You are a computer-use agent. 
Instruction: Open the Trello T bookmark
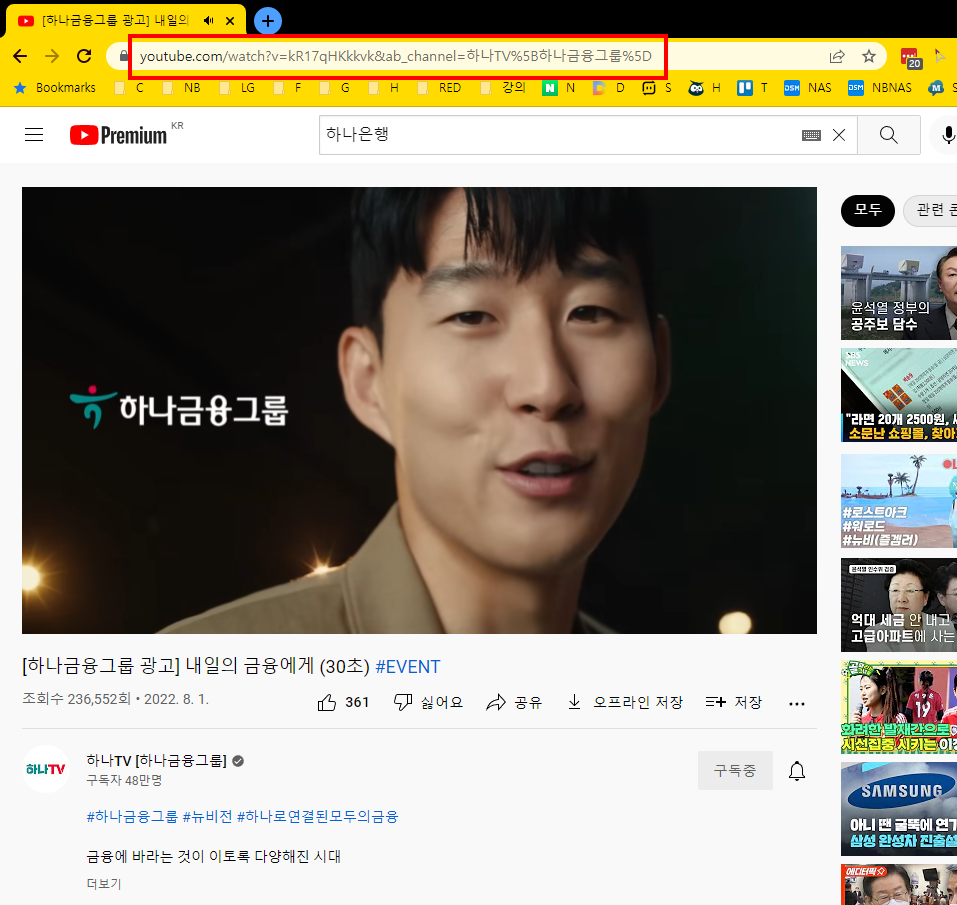tap(753, 88)
